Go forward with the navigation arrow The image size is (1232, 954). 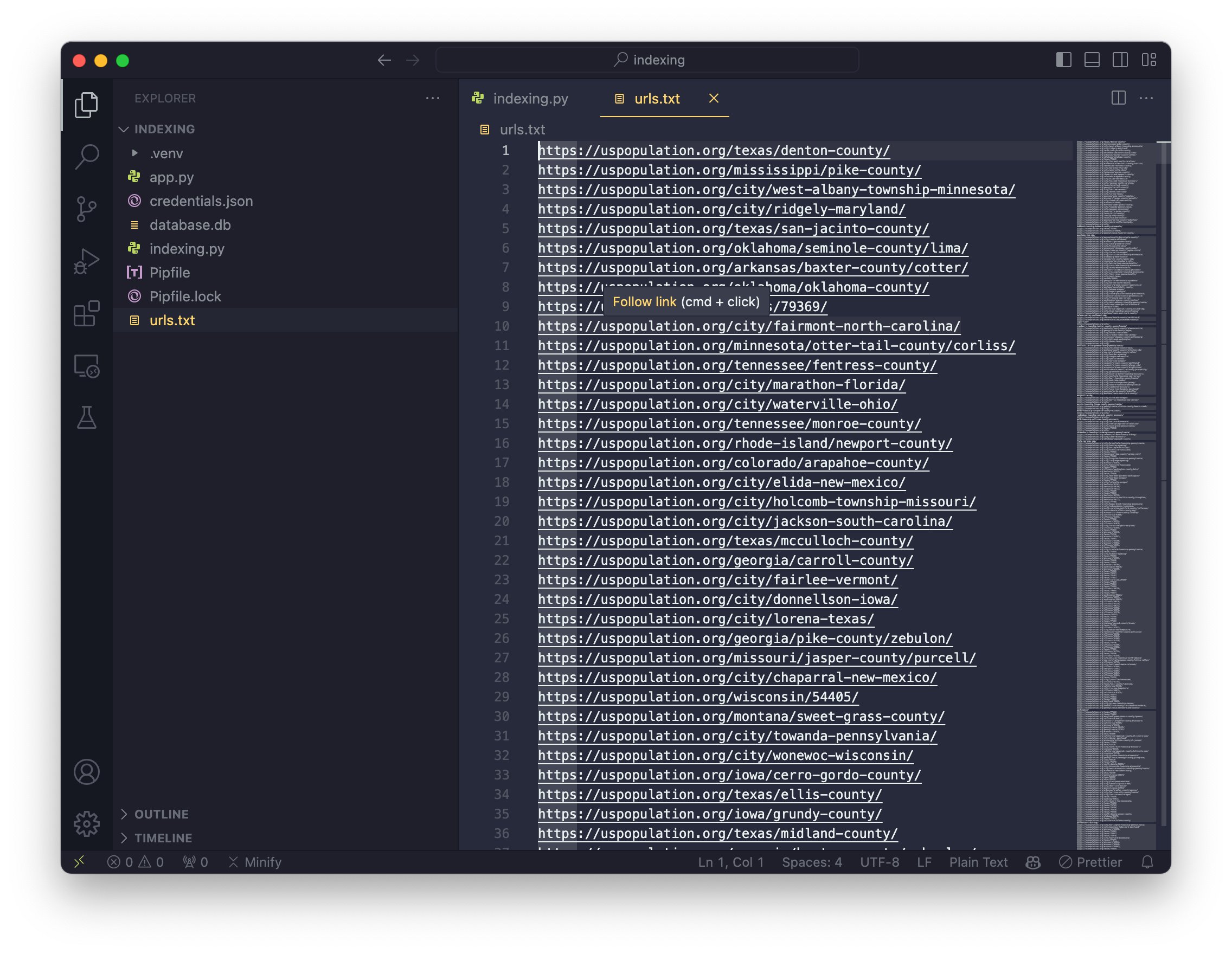pyautogui.click(x=413, y=60)
